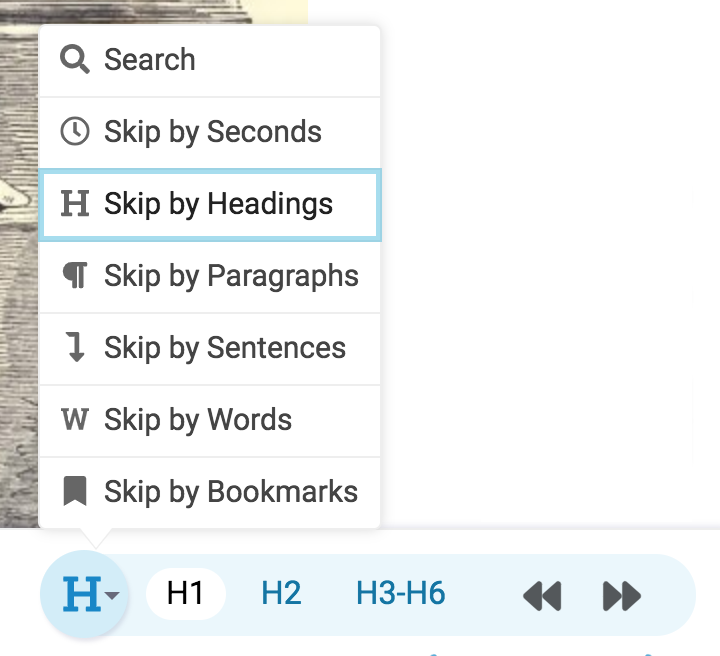Choose Skip by Sentences menu entry

pyautogui.click(x=210, y=348)
